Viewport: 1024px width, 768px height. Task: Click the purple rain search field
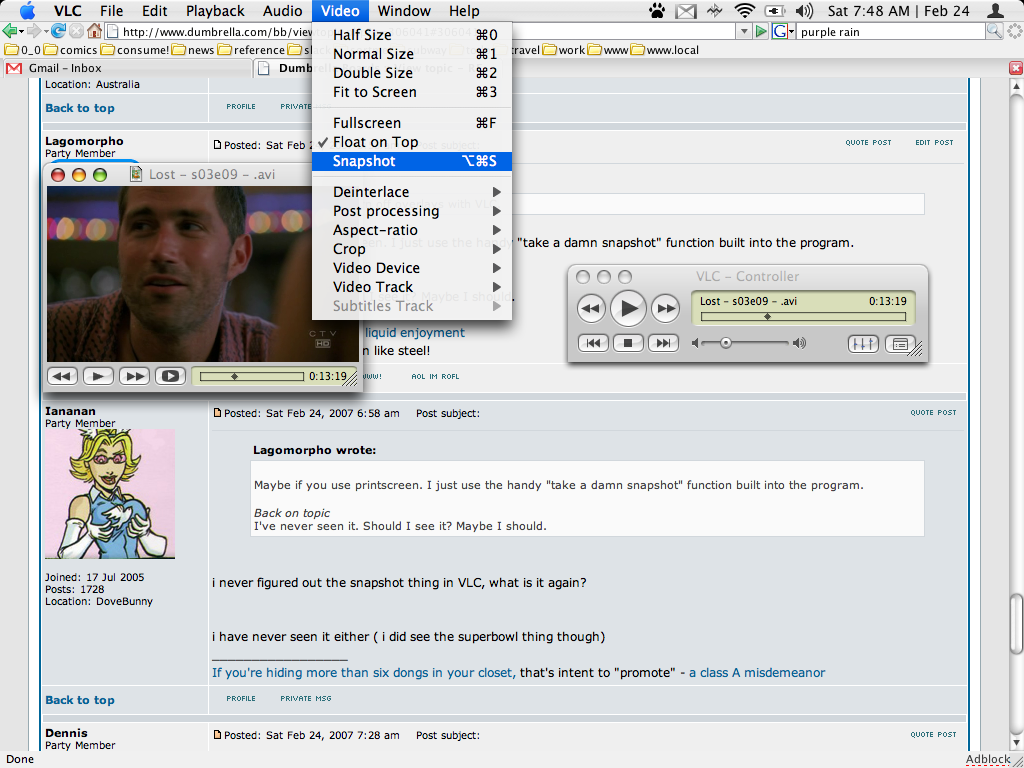890,31
